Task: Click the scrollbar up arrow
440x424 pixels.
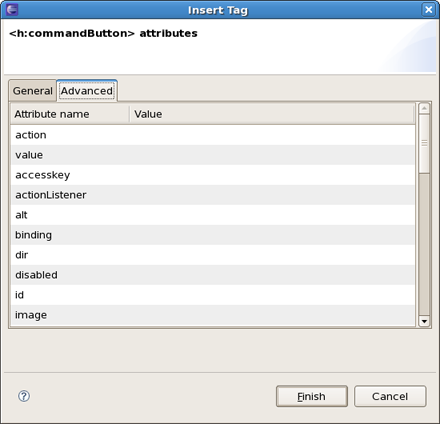Action: [424, 108]
